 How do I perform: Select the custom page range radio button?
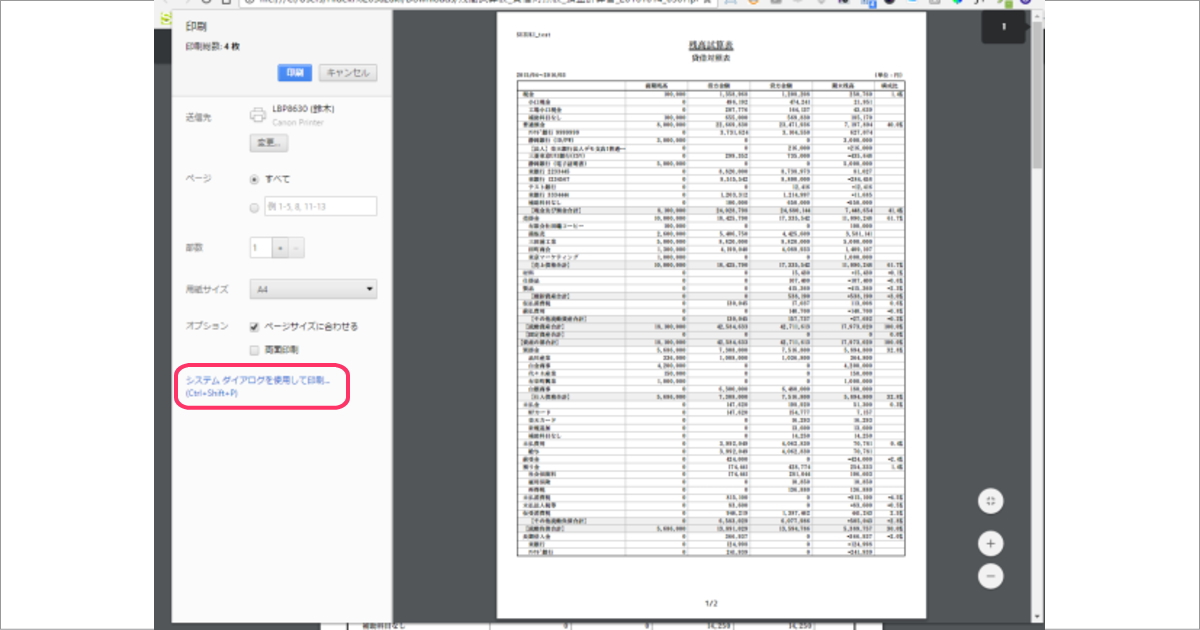pos(255,207)
